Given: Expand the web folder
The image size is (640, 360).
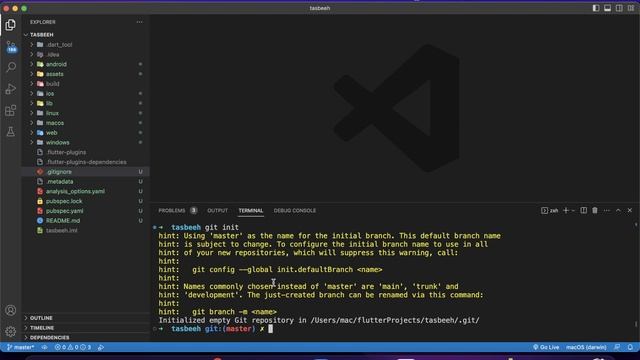Looking at the screenshot, I should tap(86, 133).
